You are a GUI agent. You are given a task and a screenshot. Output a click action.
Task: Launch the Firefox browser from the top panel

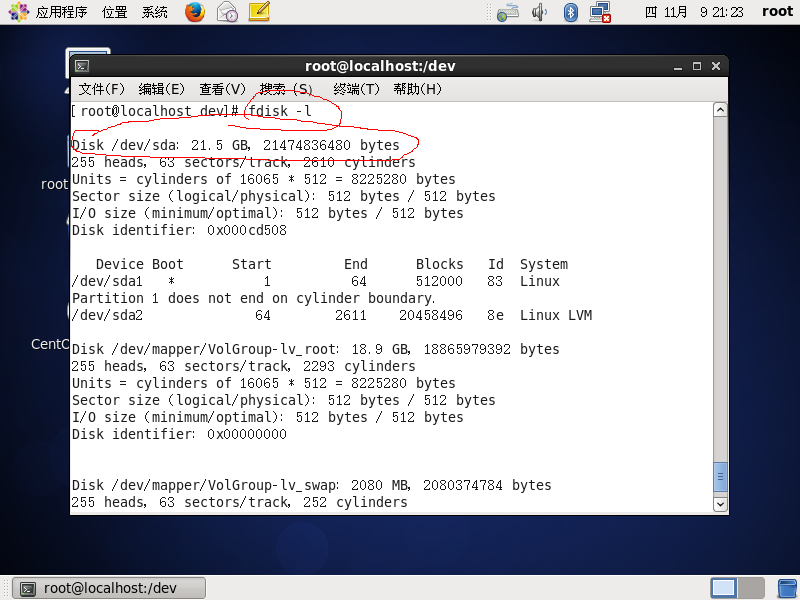click(x=195, y=12)
